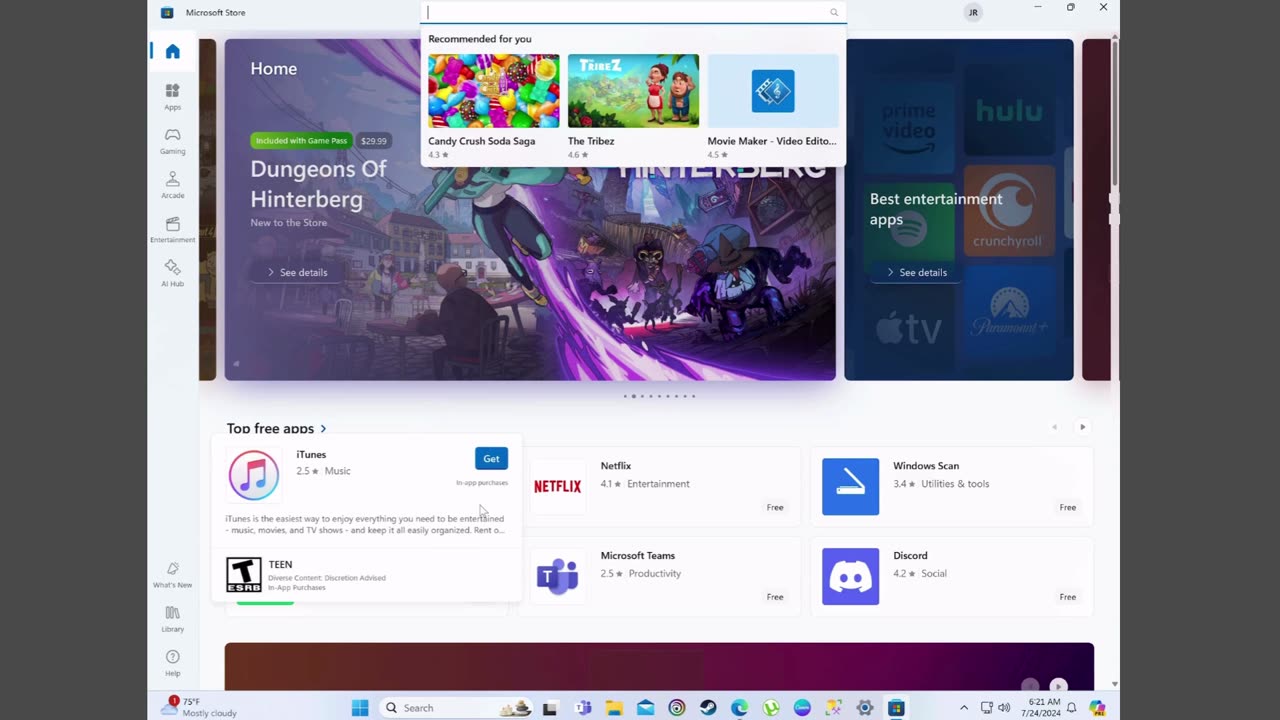1280x720 pixels.
Task: Open Steam from the taskbar
Action: [x=708, y=707]
